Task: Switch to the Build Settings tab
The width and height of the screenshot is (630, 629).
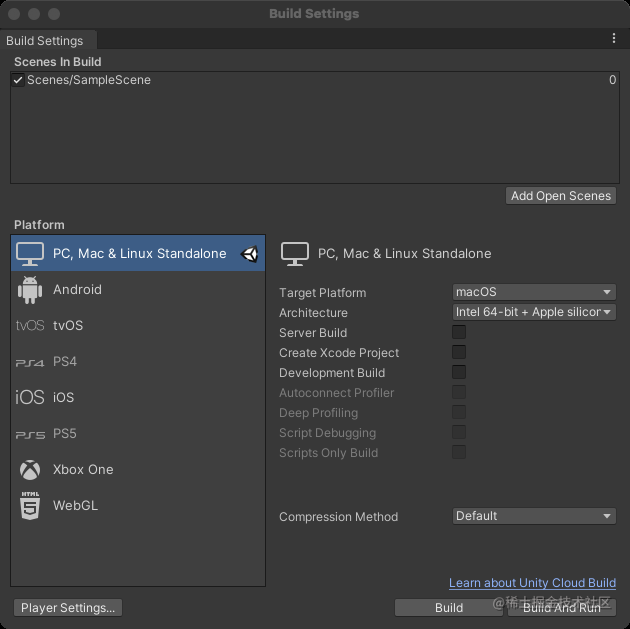Action: (45, 41)
